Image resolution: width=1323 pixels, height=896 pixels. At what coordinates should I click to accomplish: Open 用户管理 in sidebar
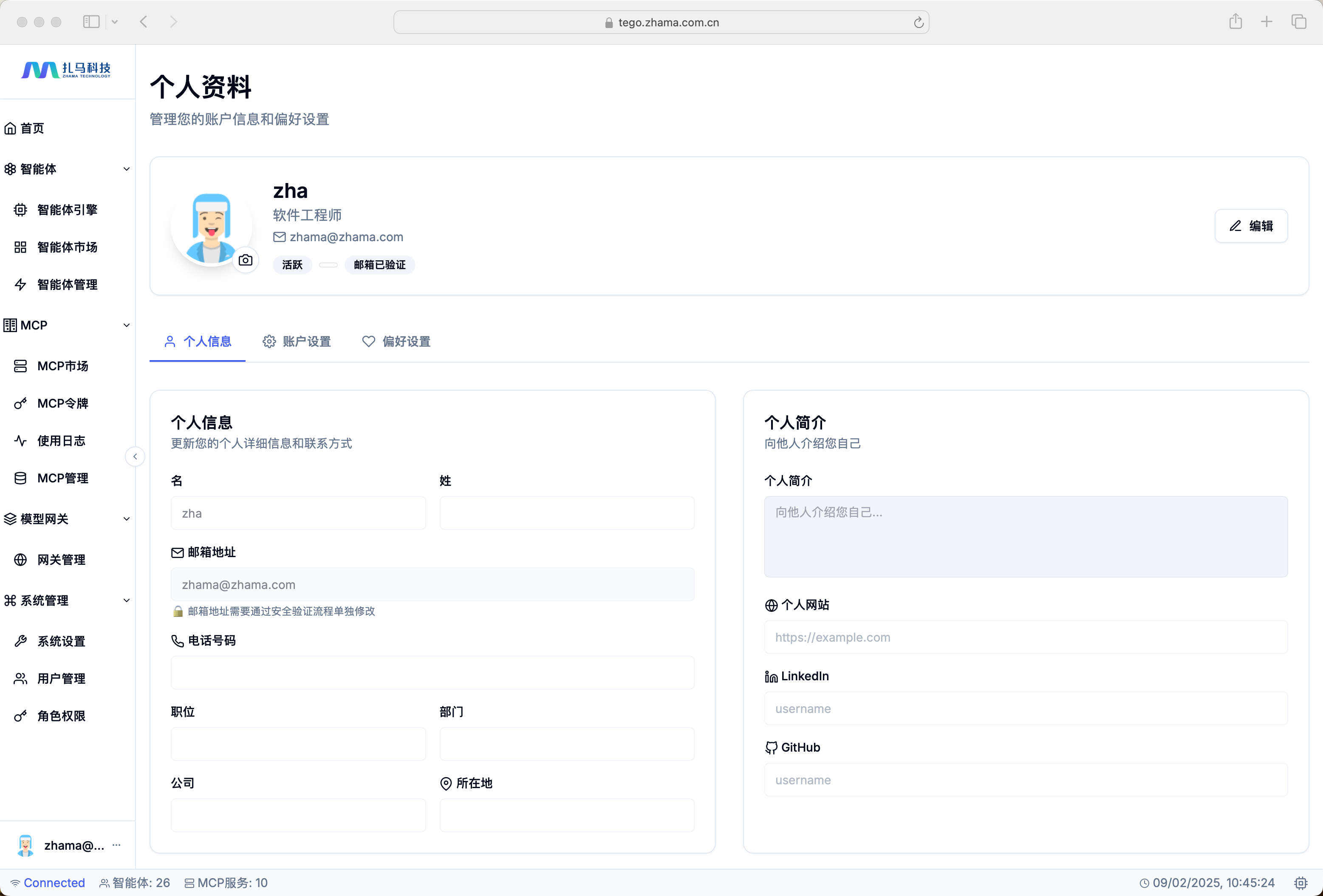coord(61,679)
